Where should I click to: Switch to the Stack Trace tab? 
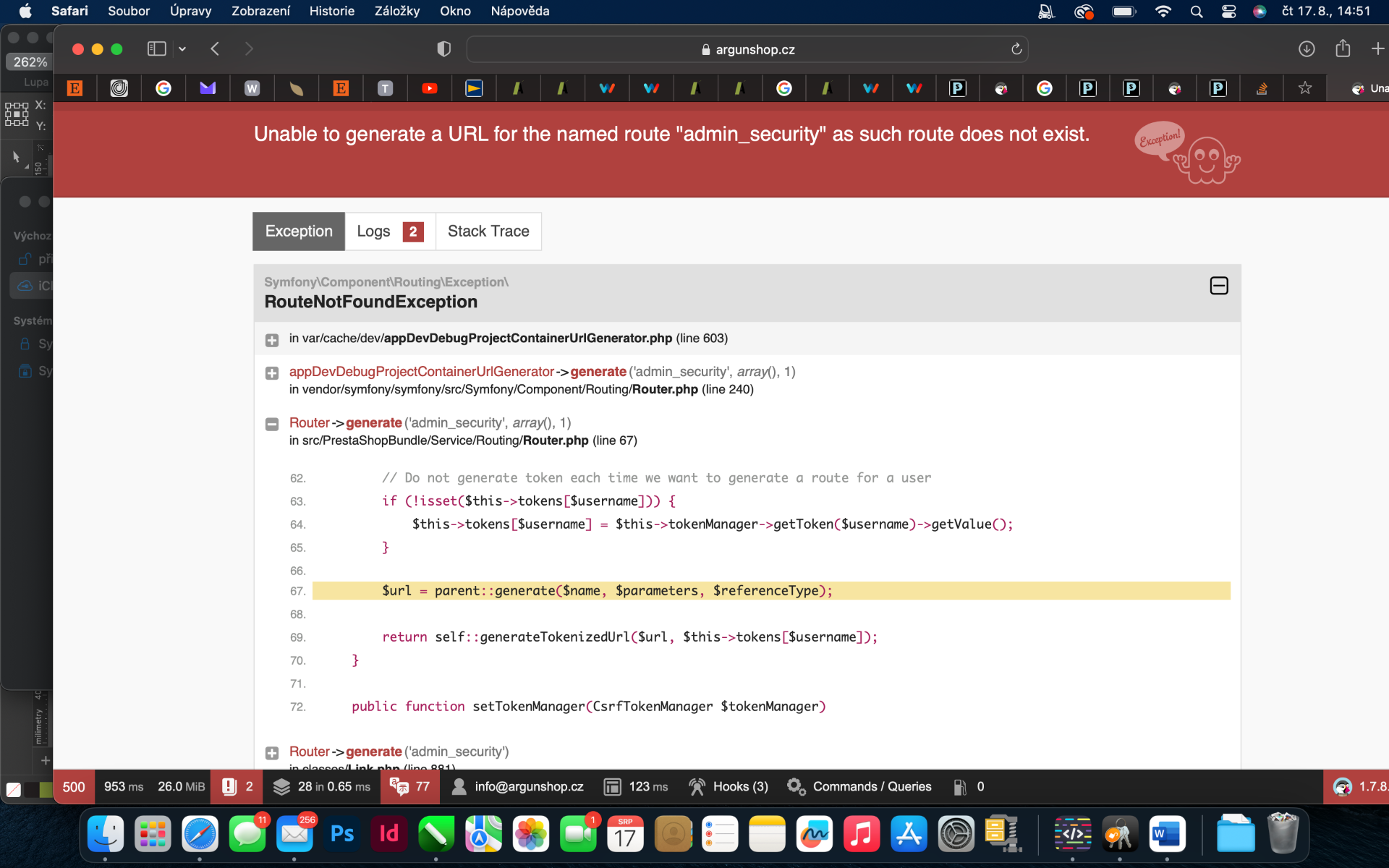click(488, 231)
